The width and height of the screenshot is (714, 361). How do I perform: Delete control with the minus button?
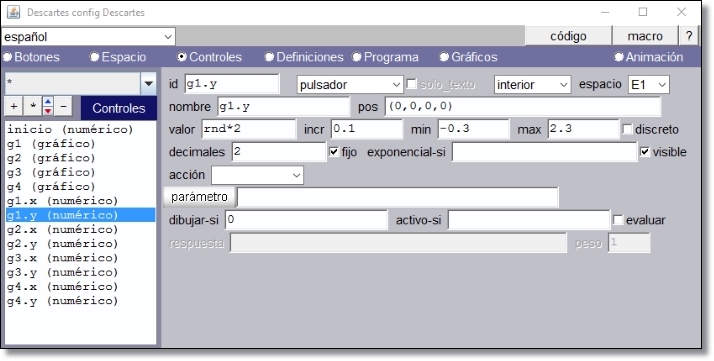tap(63, 107)
